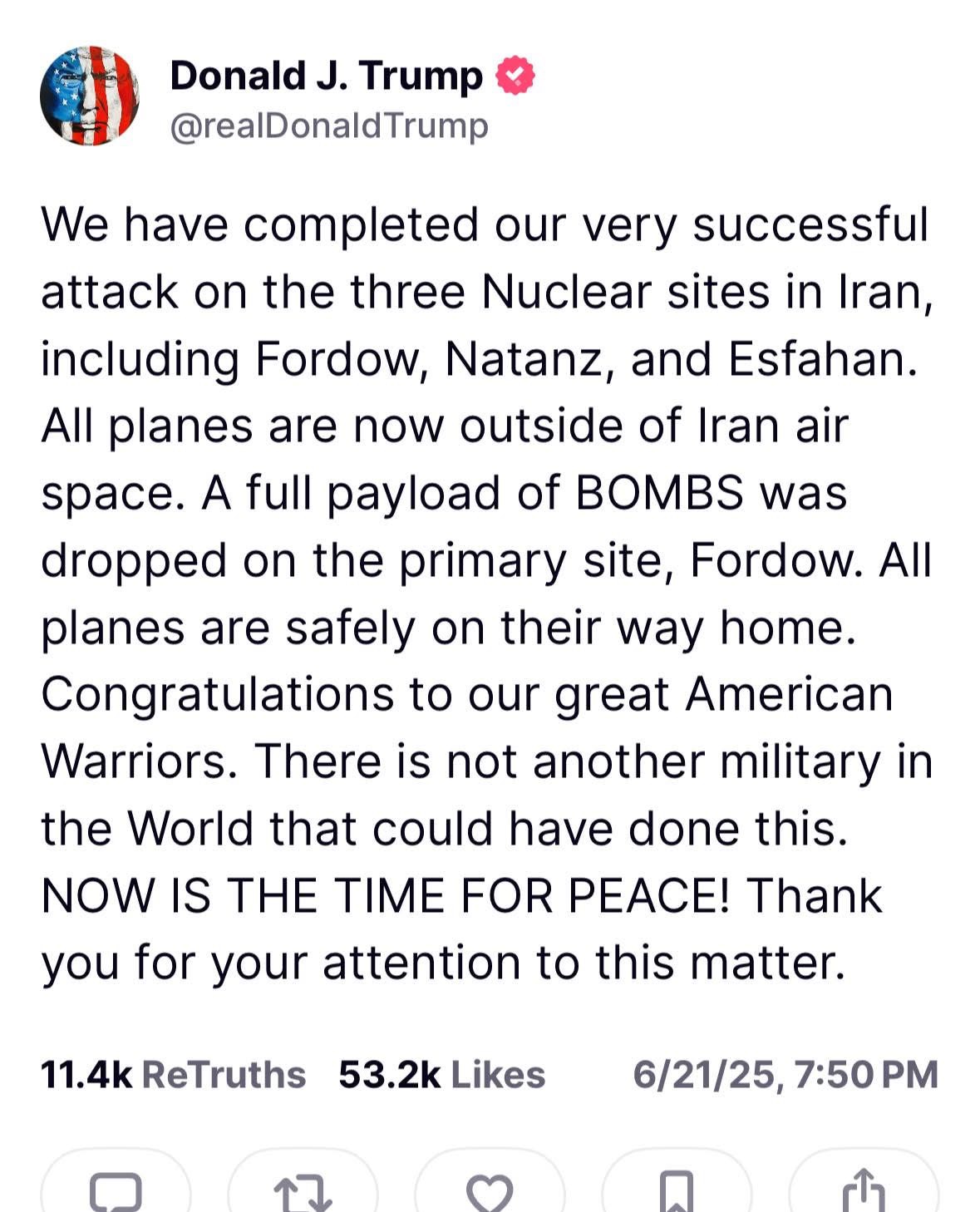Open Donald J. Trump display name
Image resolution: width=980 pixels, height=1212 pixels.
(326, 76)
